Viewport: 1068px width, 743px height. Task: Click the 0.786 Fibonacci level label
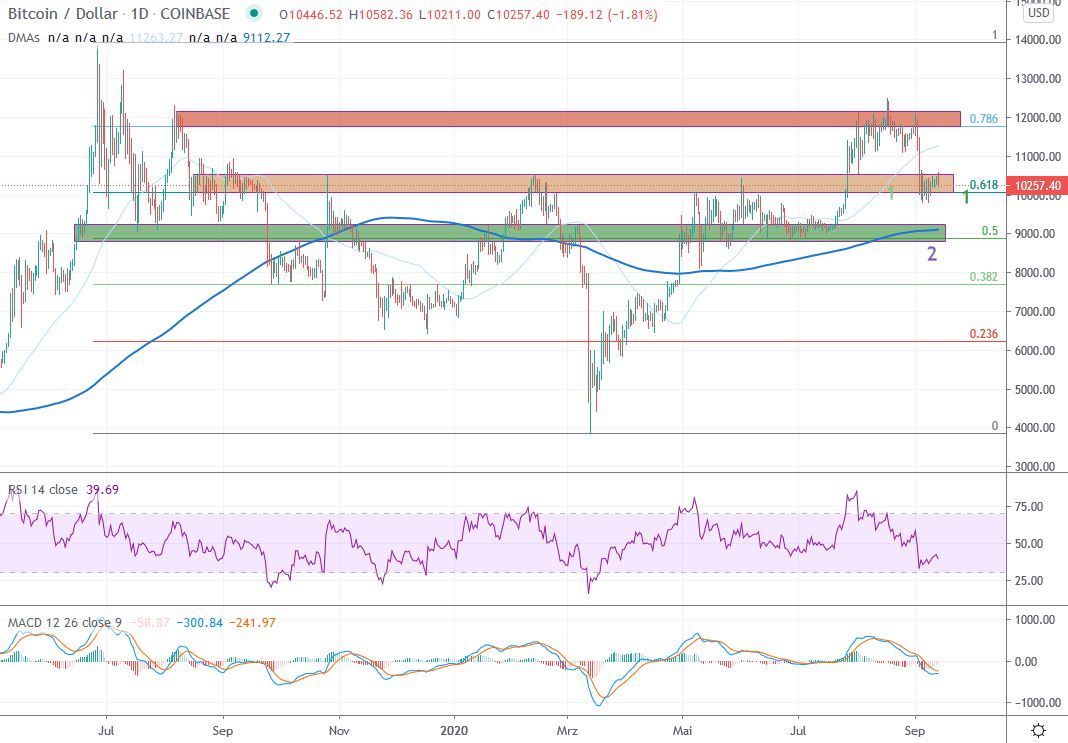pos(985,118)
